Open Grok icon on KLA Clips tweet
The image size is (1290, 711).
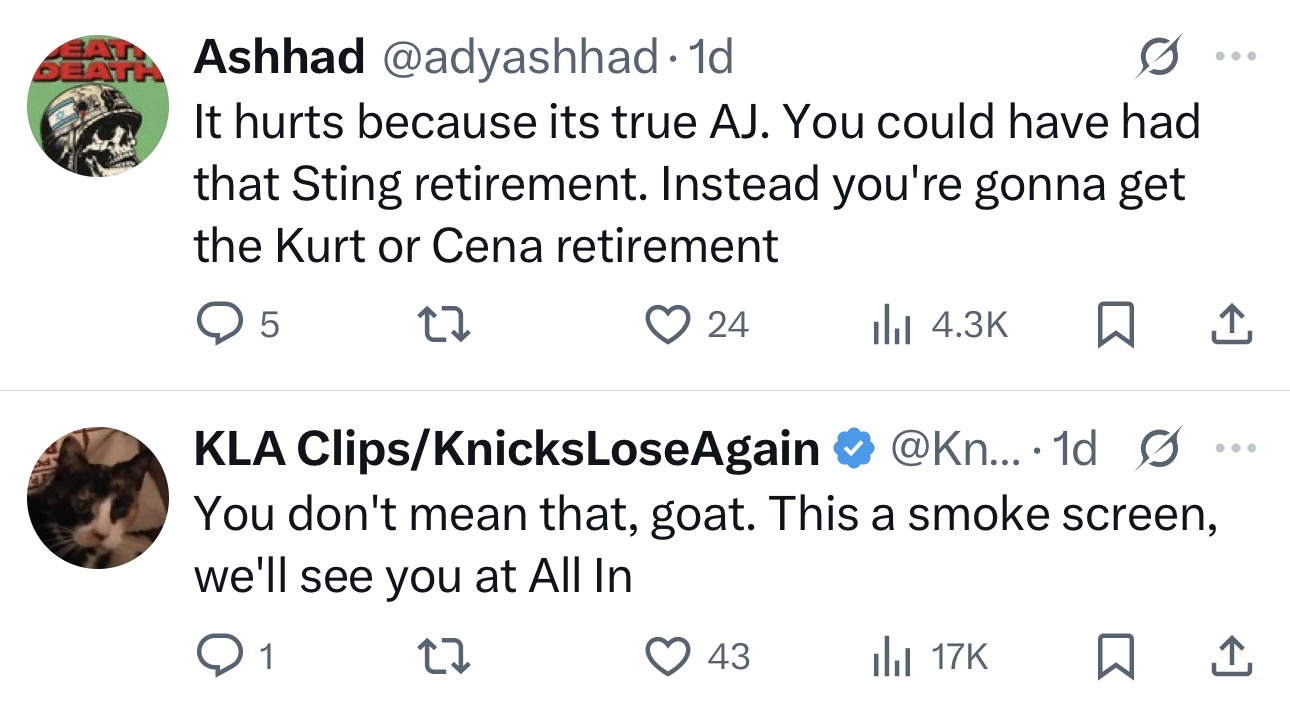[1159, 449]
